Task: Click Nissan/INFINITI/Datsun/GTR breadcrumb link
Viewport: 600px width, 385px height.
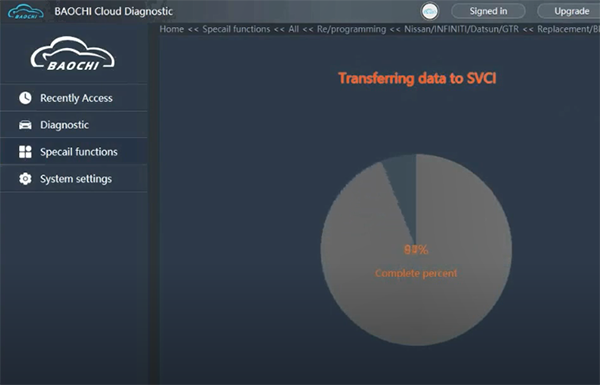Action: (x=461, y=29)
